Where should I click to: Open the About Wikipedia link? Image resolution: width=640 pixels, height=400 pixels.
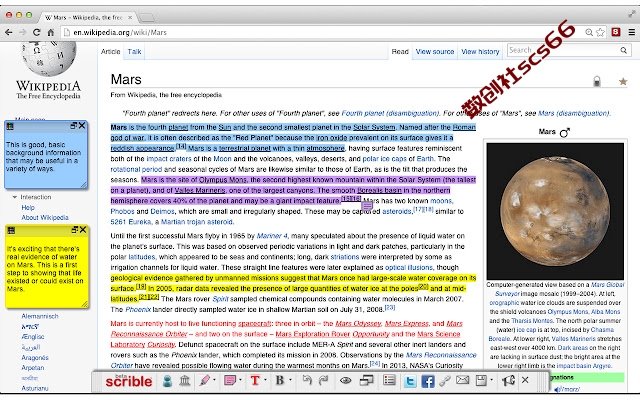[45, 218]
